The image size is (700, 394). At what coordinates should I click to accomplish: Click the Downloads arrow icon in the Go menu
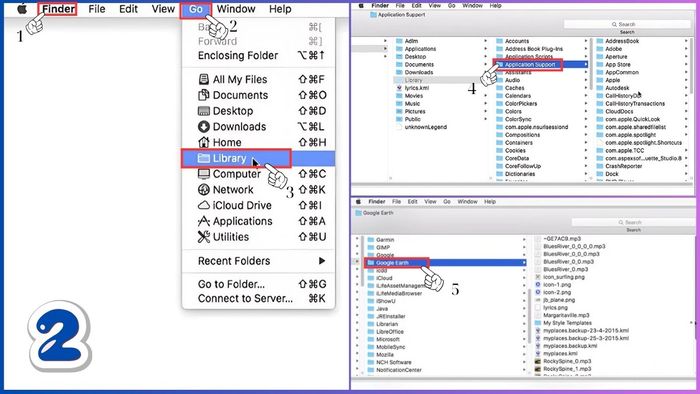coord(204,127)
